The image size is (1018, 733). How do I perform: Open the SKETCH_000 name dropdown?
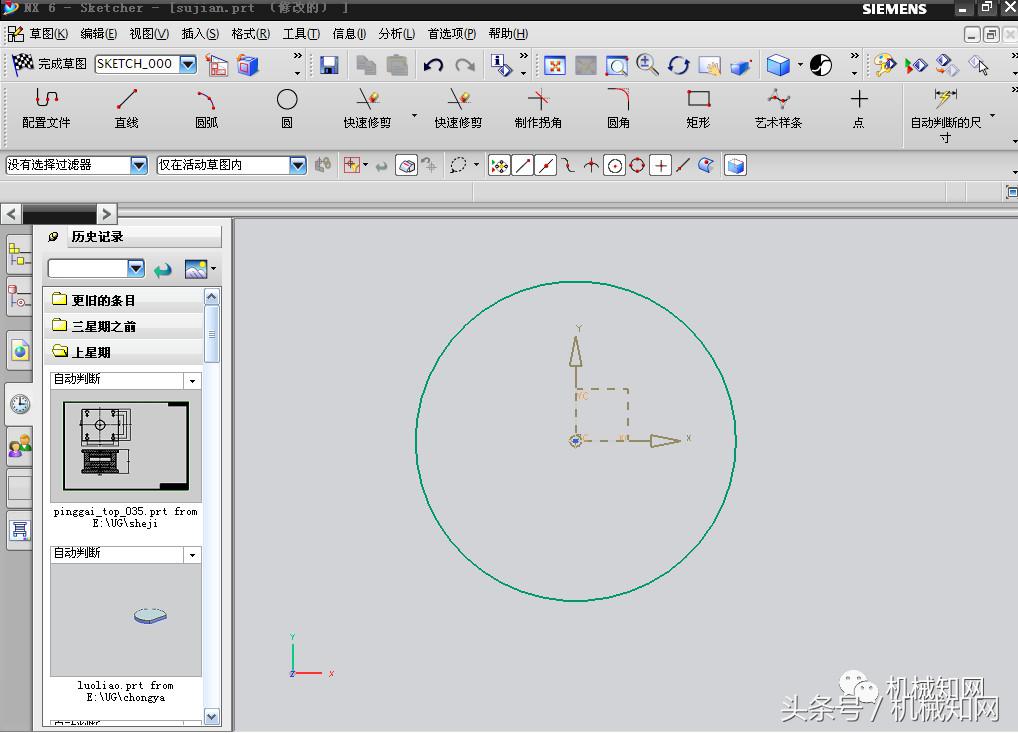click(188, 64)
